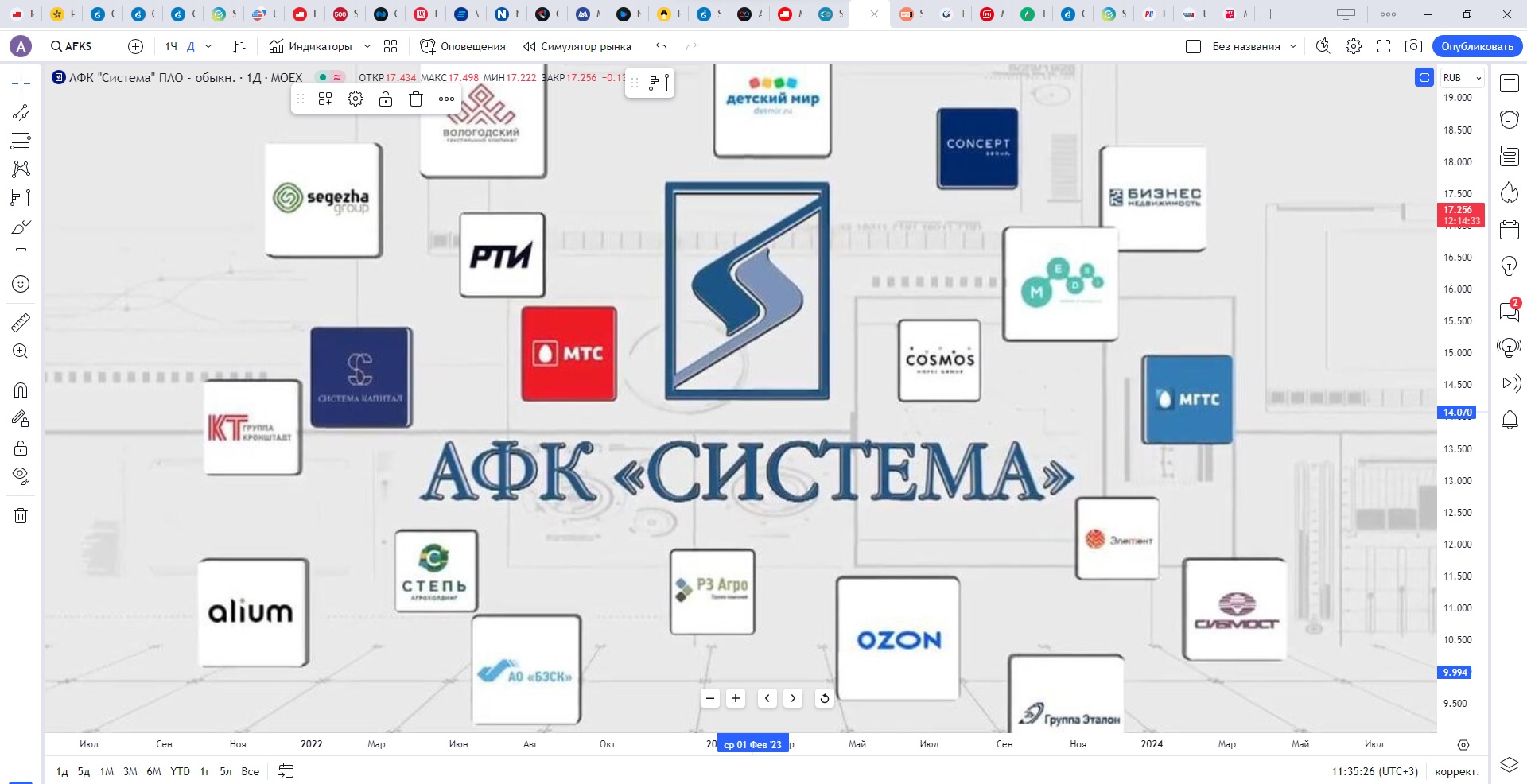This screenshot has height=784, width=1527.
Task: Select the text annotation tool
Action: [21, 255]
